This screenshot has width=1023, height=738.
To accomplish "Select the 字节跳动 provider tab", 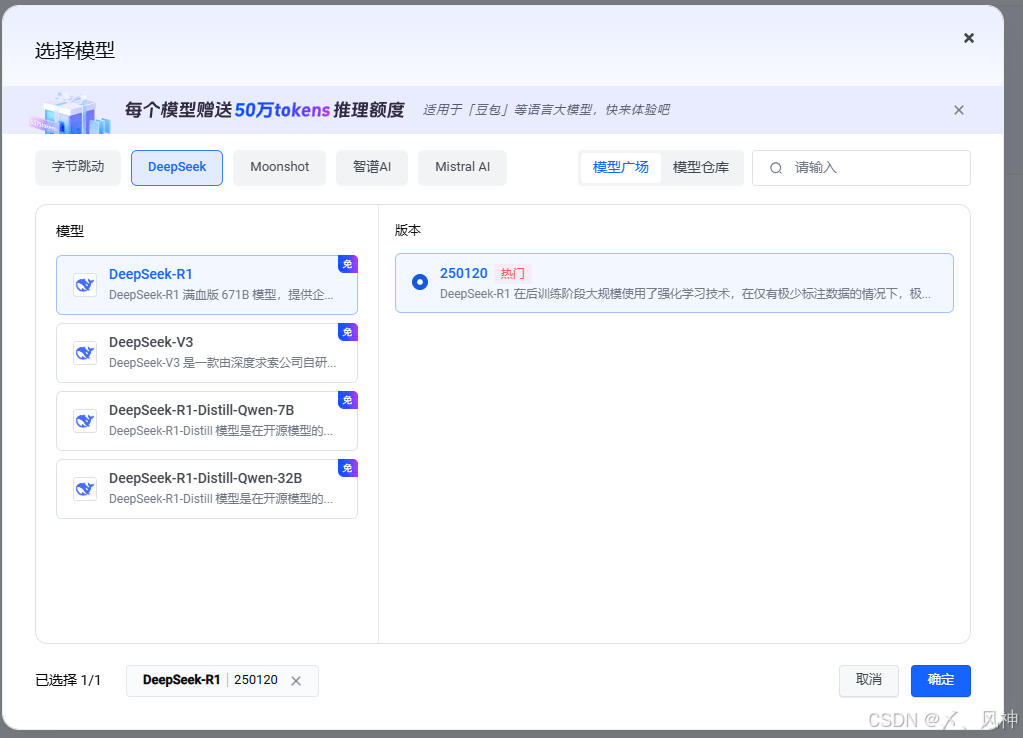I will 78,167.
